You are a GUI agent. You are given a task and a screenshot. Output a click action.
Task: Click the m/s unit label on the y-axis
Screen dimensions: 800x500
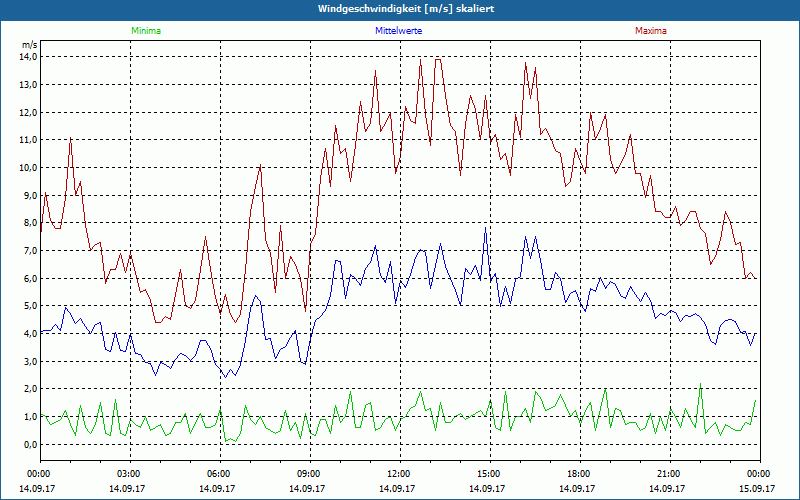pos(29,45)
